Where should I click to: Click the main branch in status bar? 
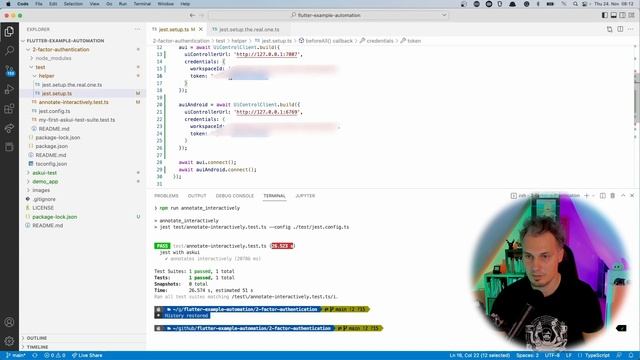pos(16,355)
